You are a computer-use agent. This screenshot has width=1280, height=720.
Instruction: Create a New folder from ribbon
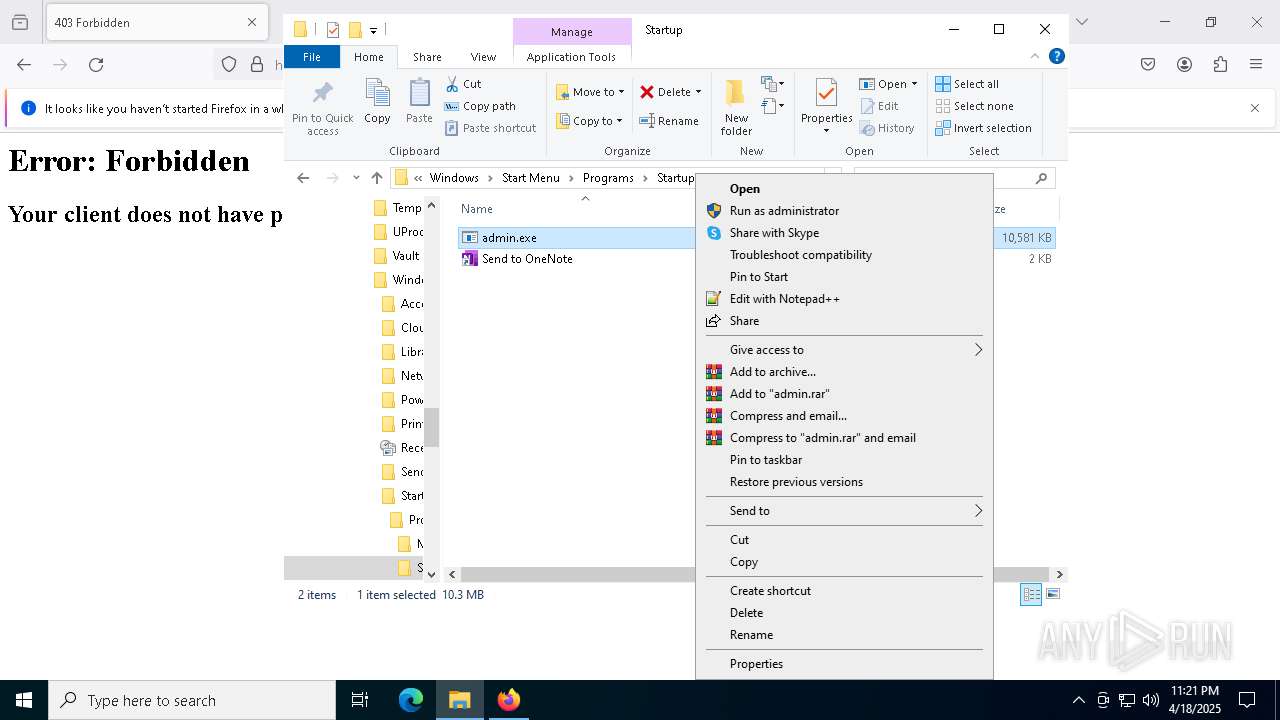coord(736,107)
